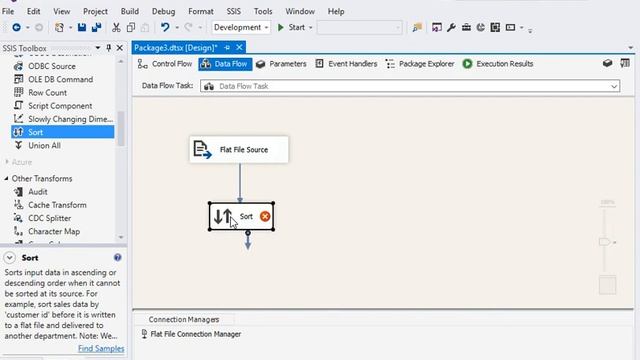Screen dimensions: 640x360
Task: Click the Sort output blue arrow connector
Action: (248, 241)
